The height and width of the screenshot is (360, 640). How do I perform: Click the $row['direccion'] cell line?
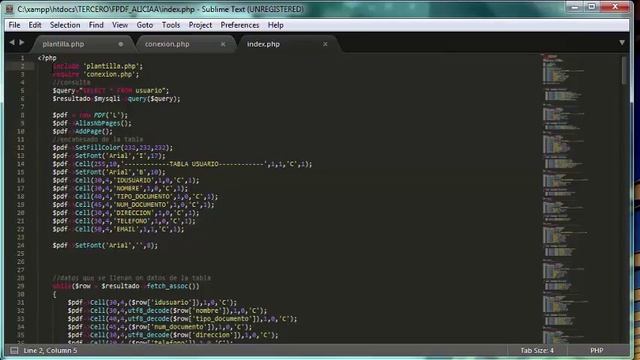(173, 336)
